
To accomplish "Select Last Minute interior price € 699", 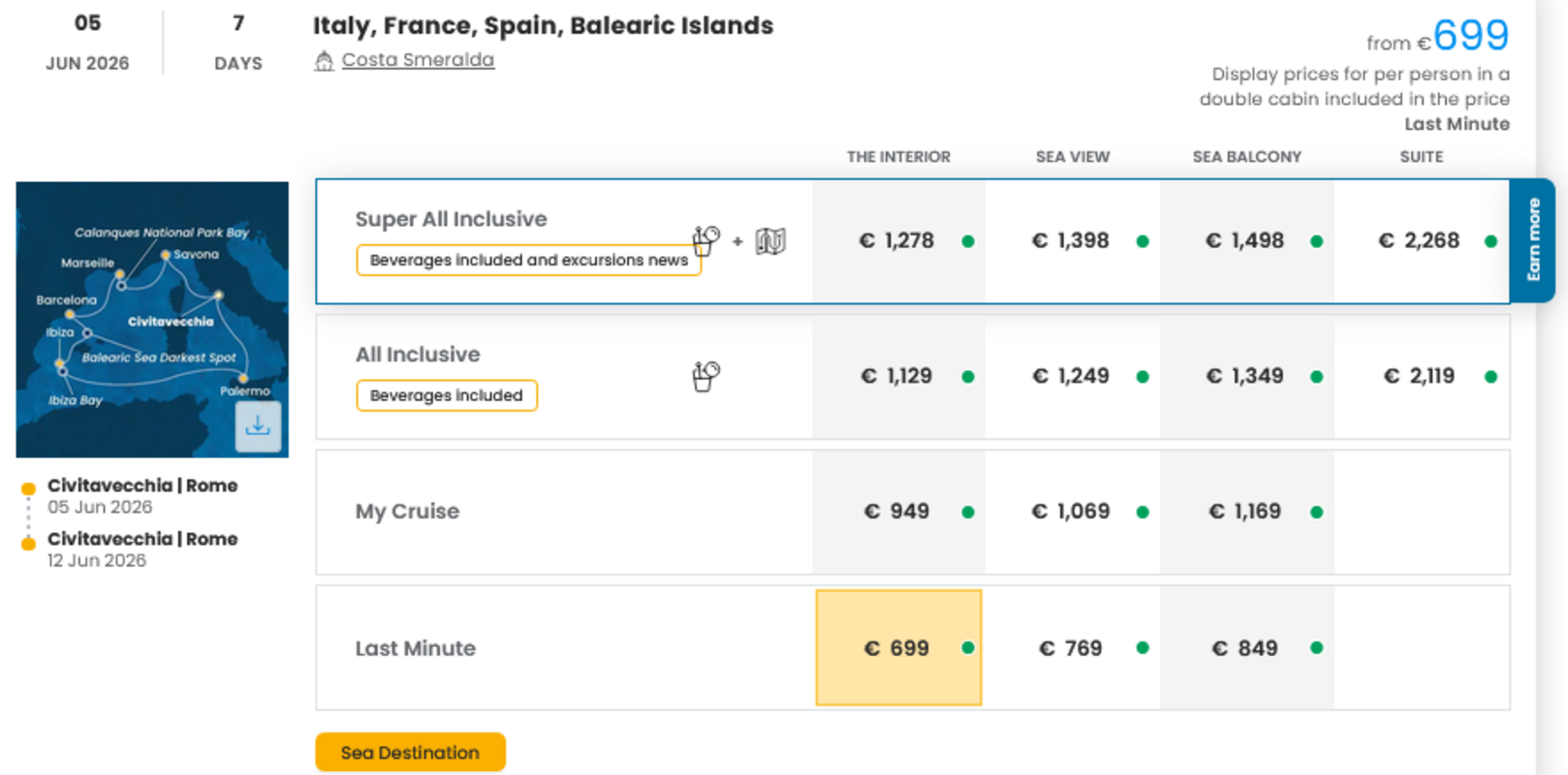I will (x=898, y=648).
